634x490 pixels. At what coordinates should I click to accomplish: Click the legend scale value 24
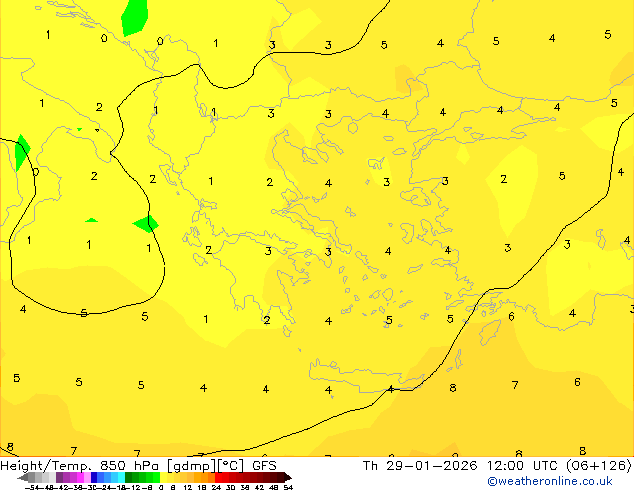coord(216,487)
